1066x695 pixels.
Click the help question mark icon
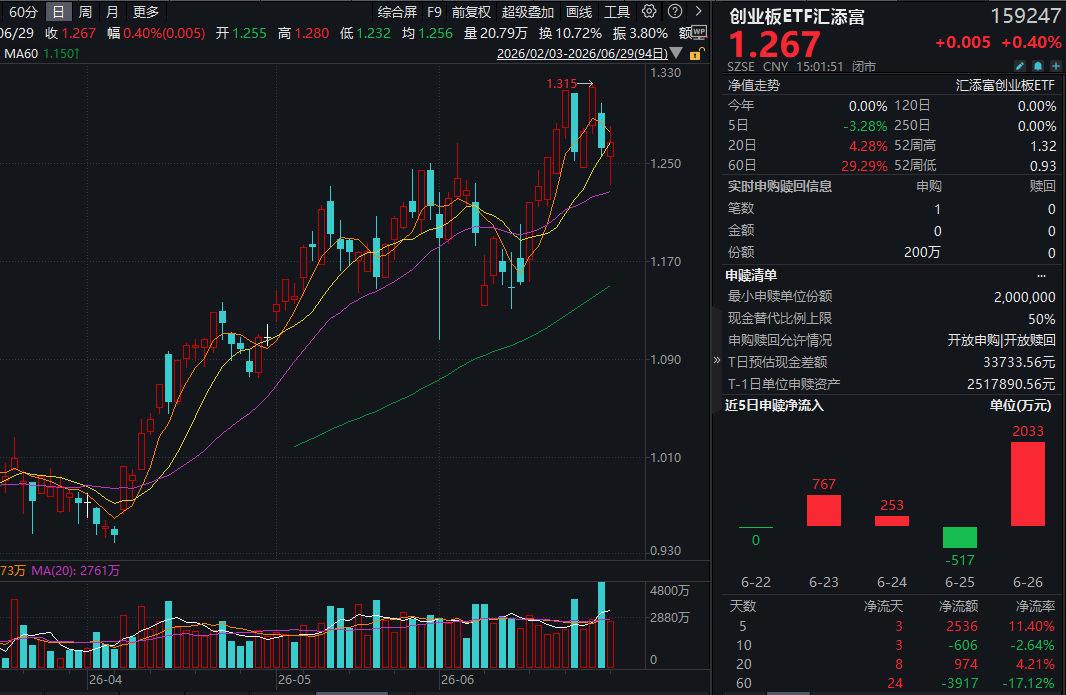[x=674, y=12]
